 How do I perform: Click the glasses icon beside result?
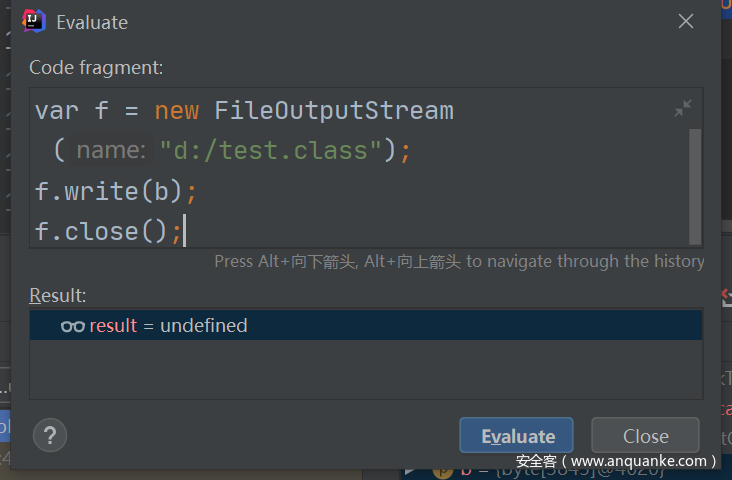coord(72,326)
